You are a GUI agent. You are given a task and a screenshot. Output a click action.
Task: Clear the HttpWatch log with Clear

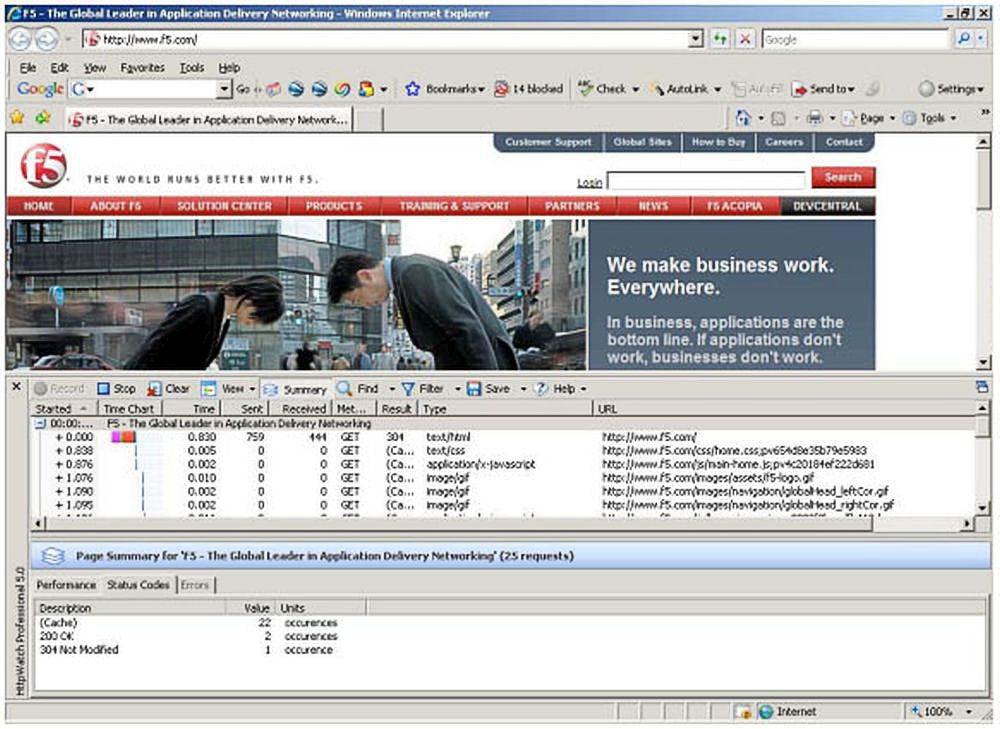point(168,388)
